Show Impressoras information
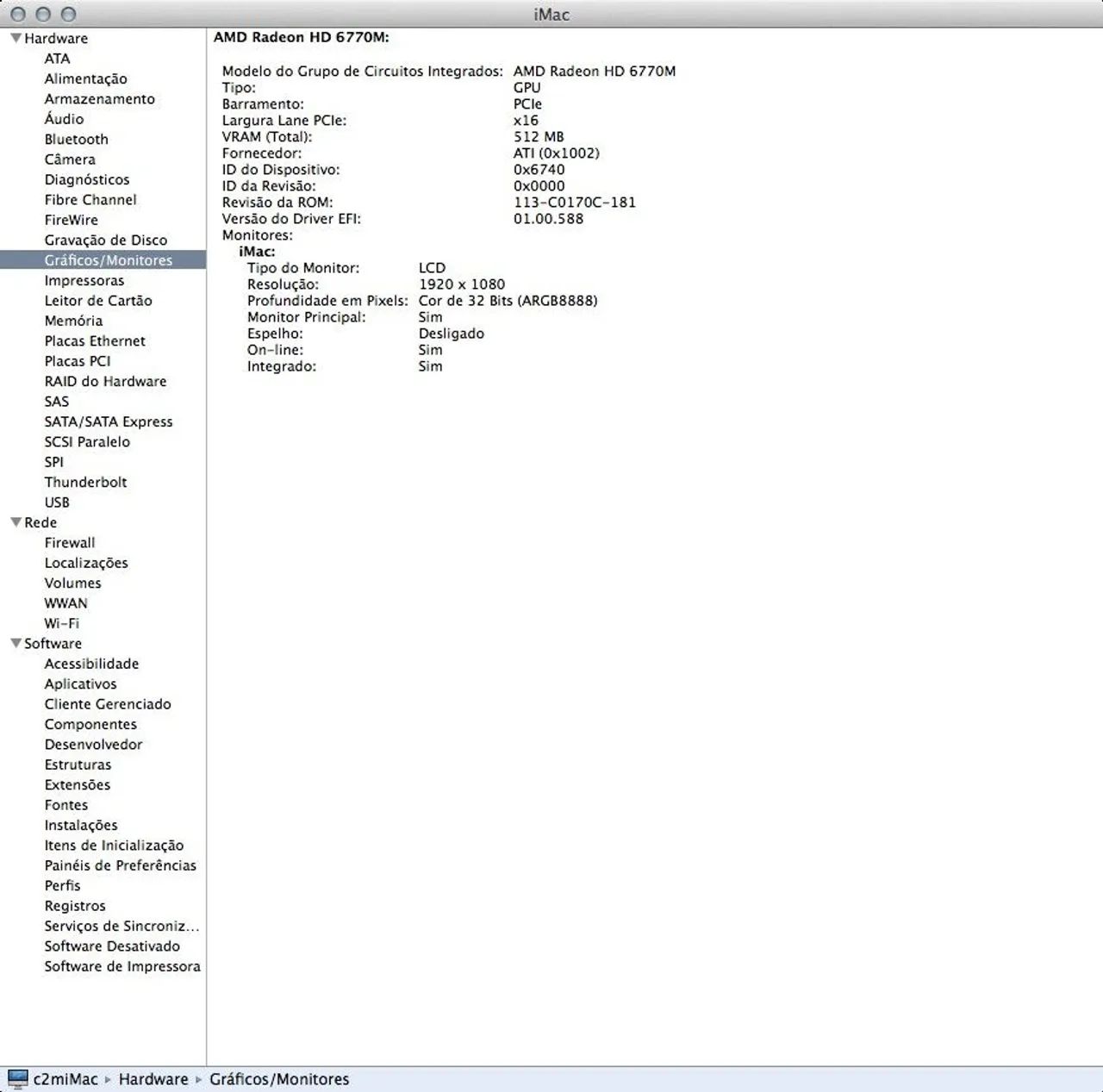This screenshot has height=1092, width=1103. tap(84, 280)
